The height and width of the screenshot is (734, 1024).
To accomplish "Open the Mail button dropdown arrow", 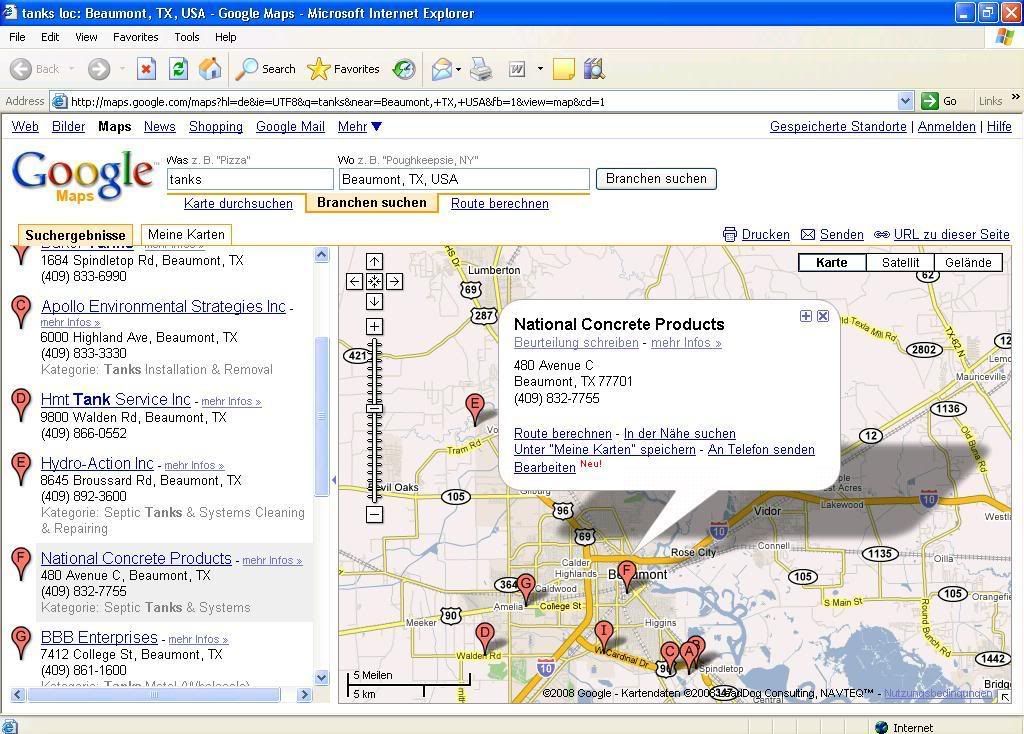I will [458, 69].
